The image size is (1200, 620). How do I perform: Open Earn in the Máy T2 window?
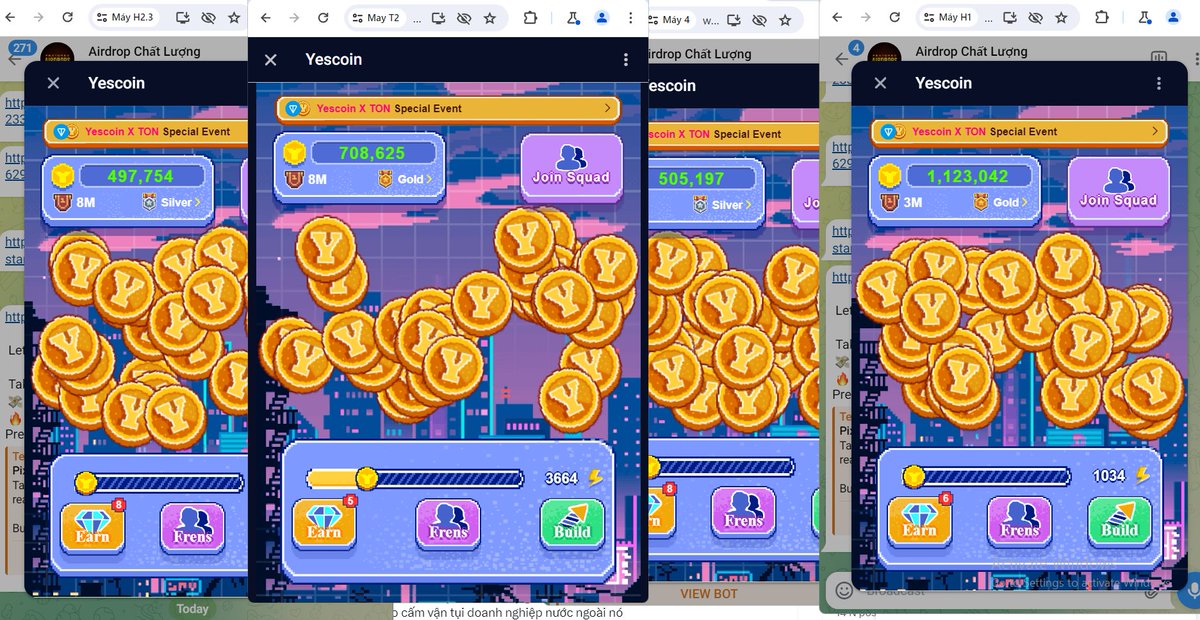point(324,523)
